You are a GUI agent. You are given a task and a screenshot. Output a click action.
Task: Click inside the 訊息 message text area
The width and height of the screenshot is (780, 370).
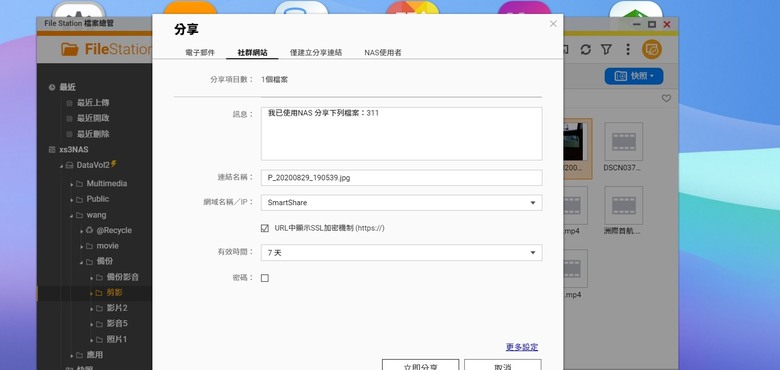tap(401, 134)
